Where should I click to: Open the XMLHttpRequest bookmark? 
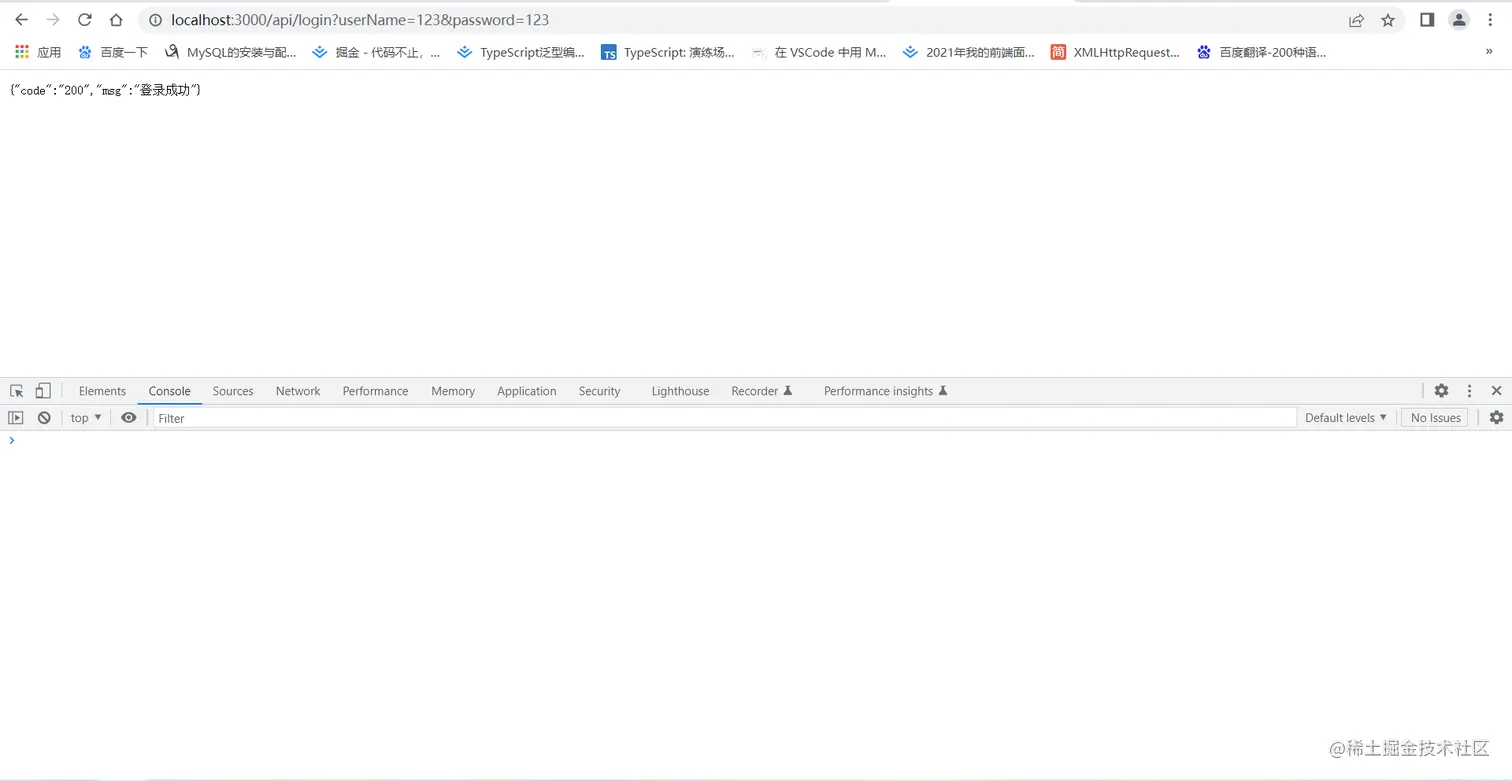click(1115, 52)
